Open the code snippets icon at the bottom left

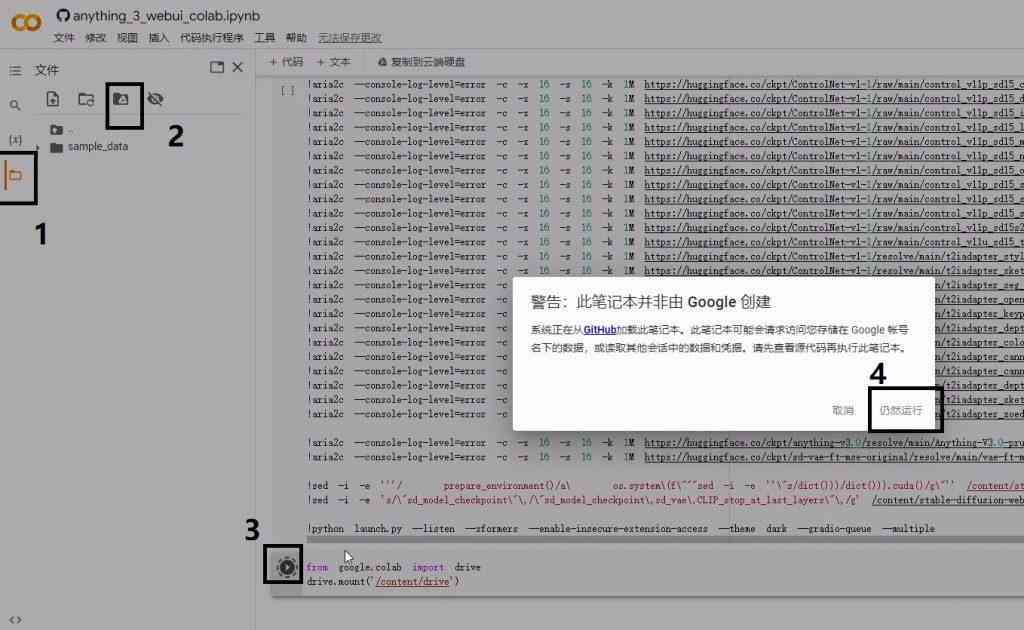pyautogui.click(x=15, y=620)
